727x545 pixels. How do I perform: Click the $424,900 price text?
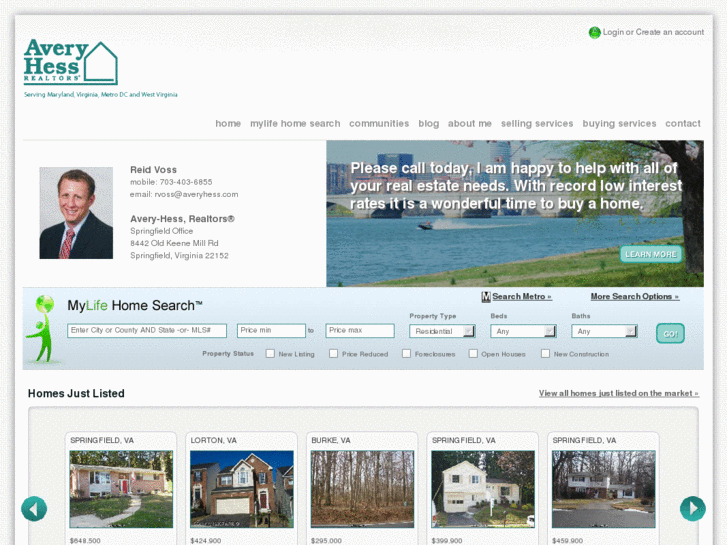[x=205, y=541]
